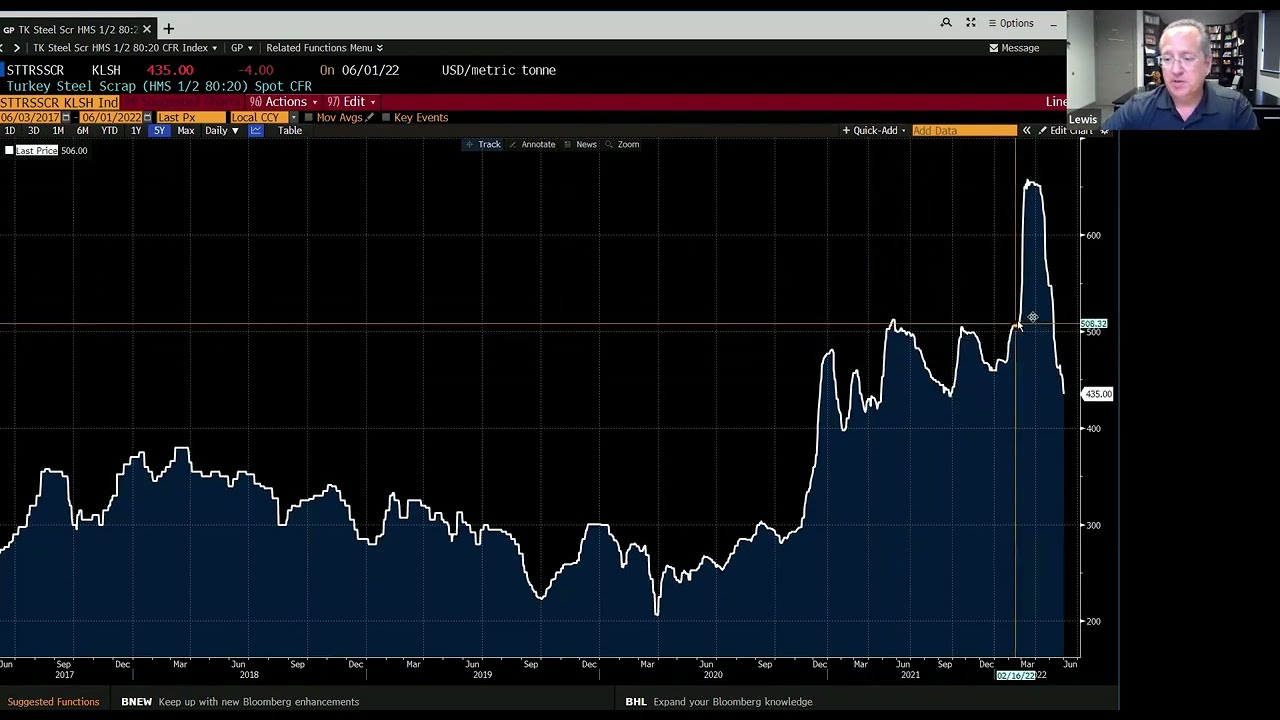The height and width of the screenshot is (720, 1280).
Task: Select the 6M time range
Action: [x=82, y=131]
